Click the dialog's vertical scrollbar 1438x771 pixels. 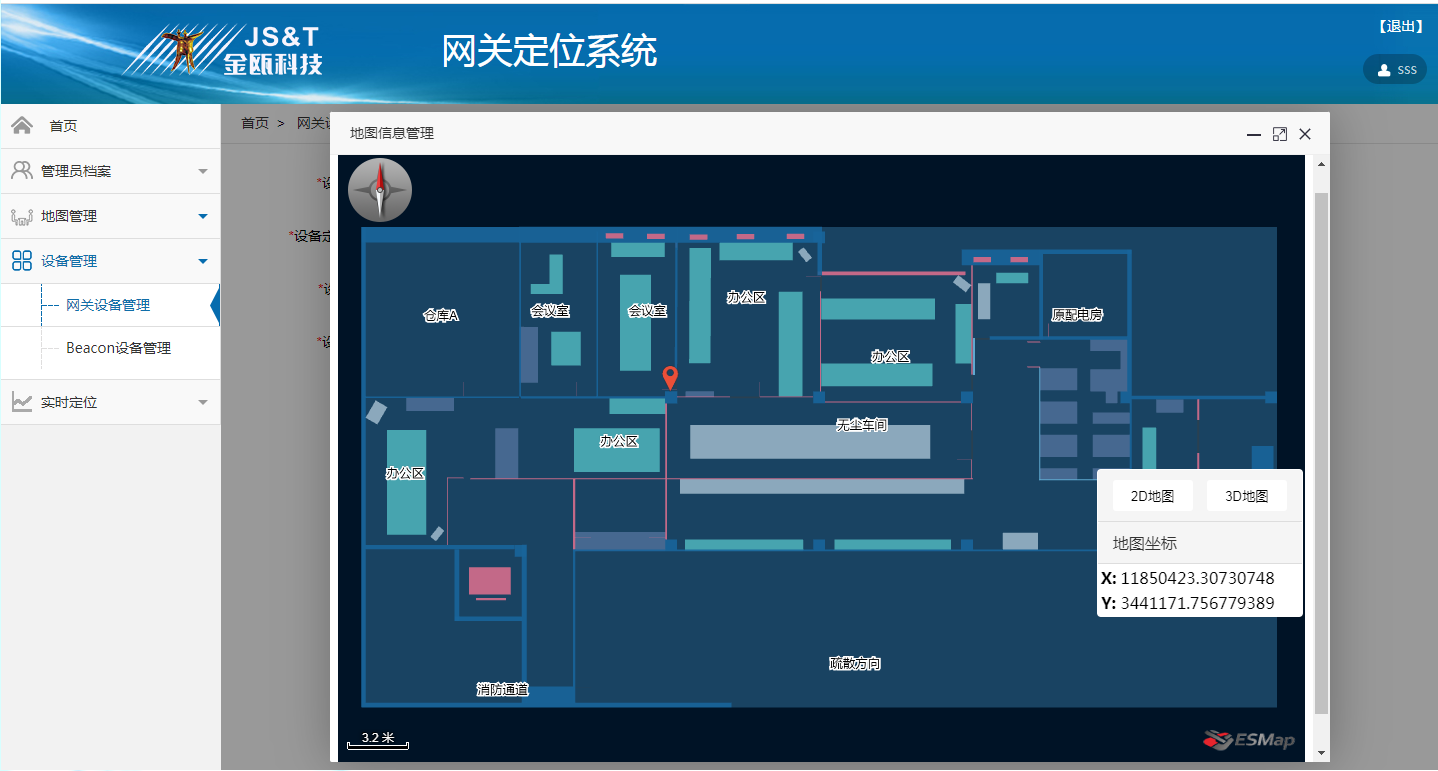point(1321,450)
